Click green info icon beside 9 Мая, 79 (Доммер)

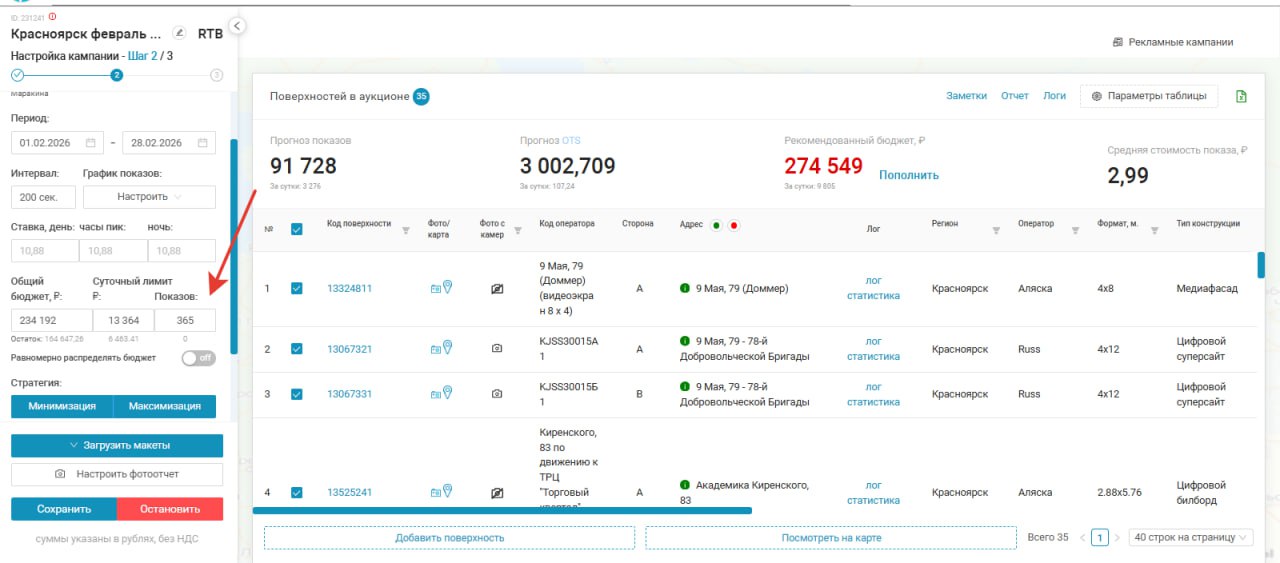(x=685, y=288)
